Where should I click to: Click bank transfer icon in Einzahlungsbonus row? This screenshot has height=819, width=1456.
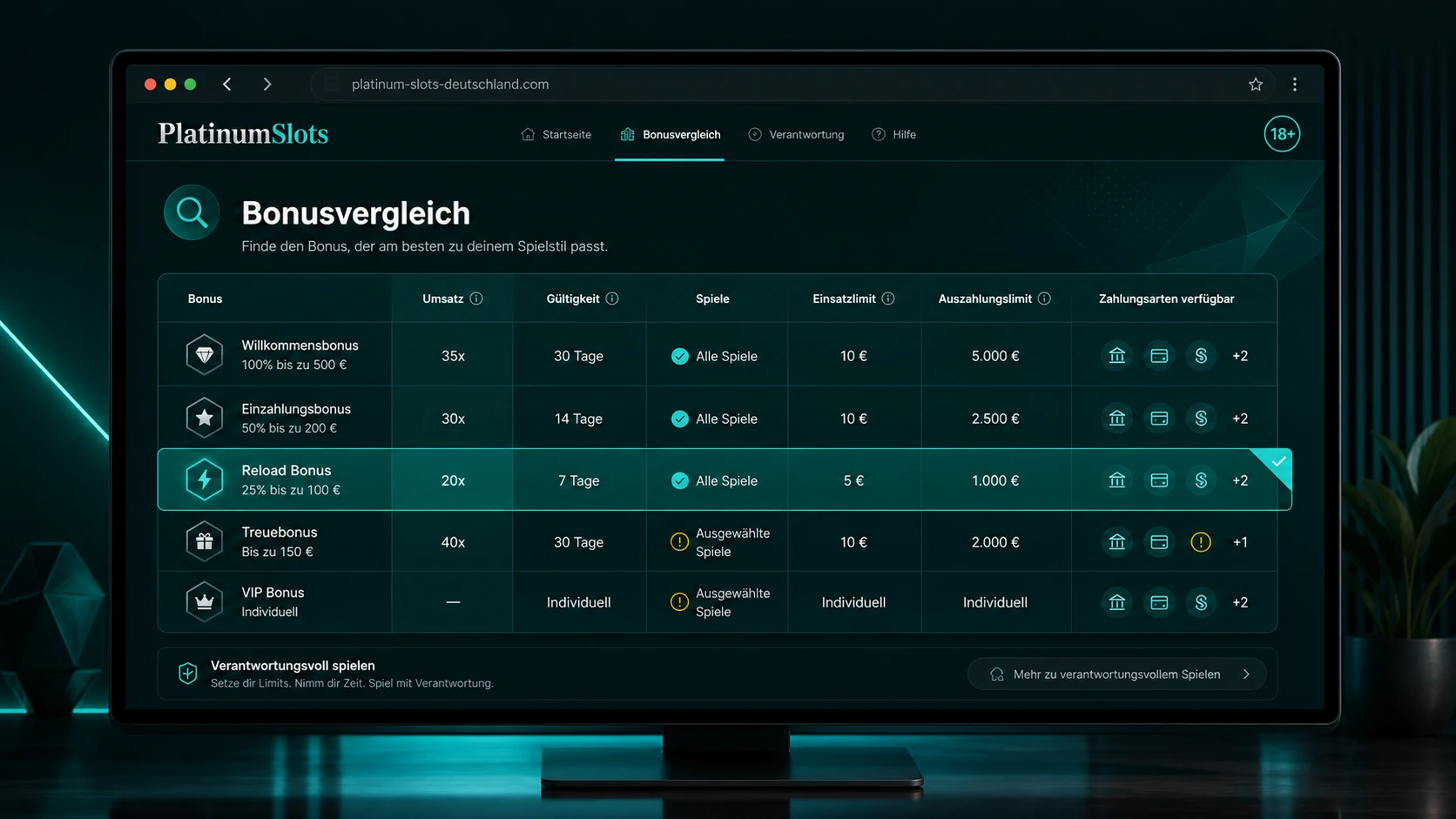pos(1117,418)
